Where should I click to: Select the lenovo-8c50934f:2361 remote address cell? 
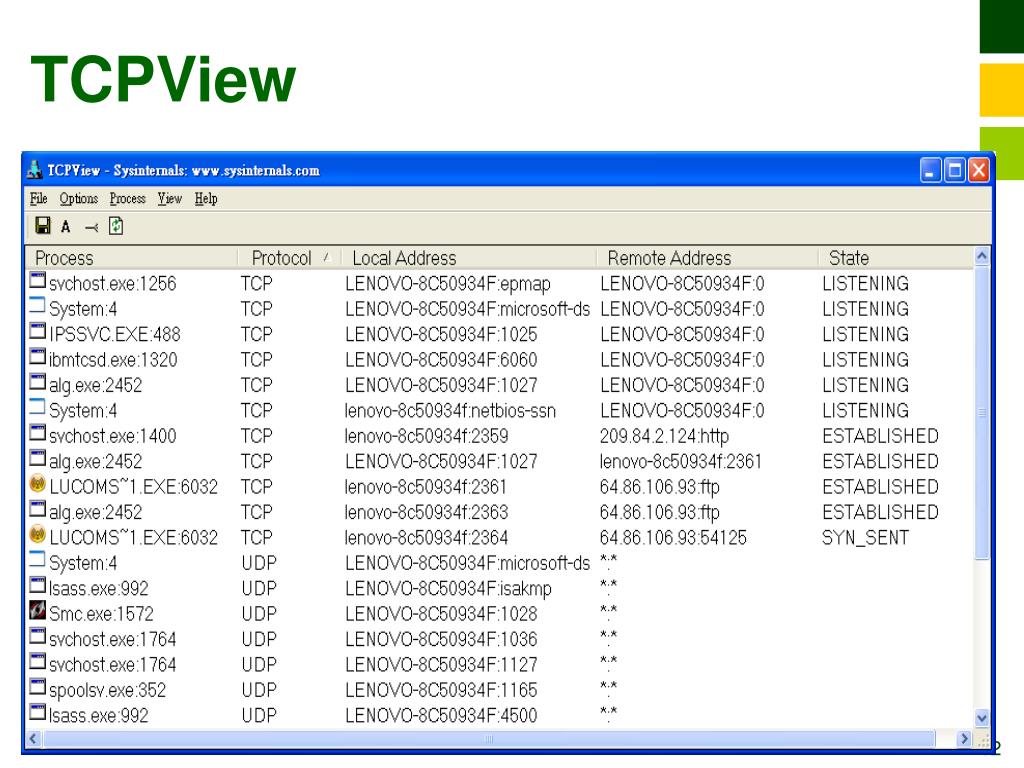(x=681, y=461)
